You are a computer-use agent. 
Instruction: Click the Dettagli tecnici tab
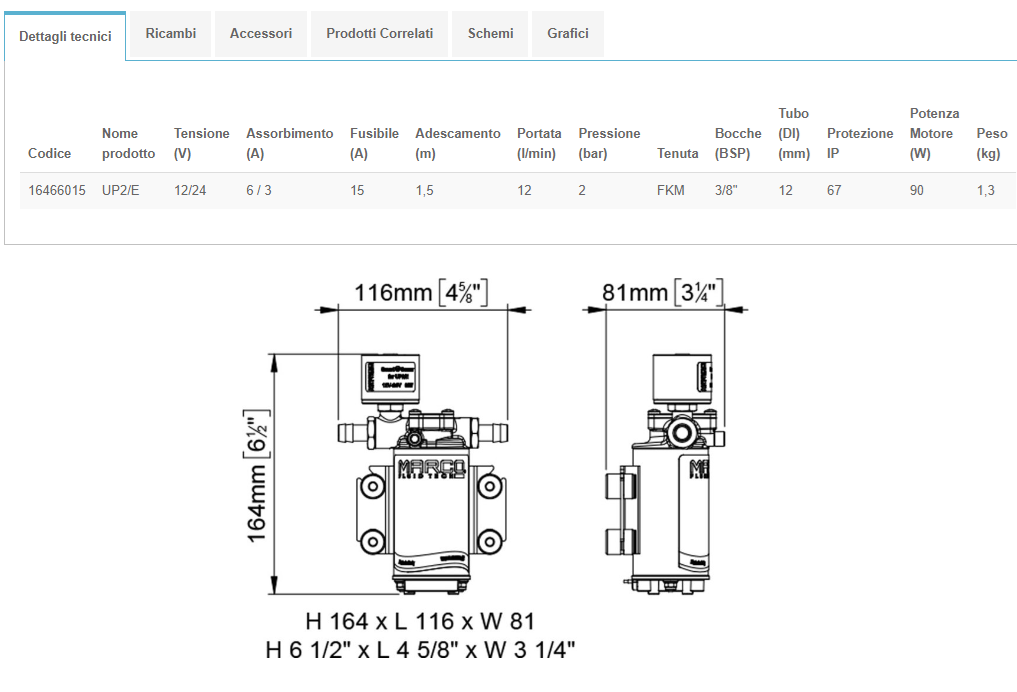coord(65,36)
